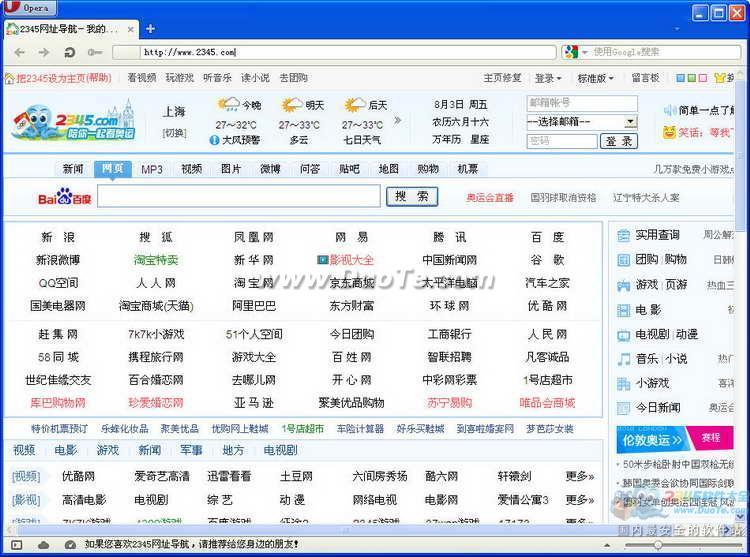The width and height of the screenshot is (750, 557).
Task: Click the 小游戏 sidebar icon
Action: click(x=623, y=383)
